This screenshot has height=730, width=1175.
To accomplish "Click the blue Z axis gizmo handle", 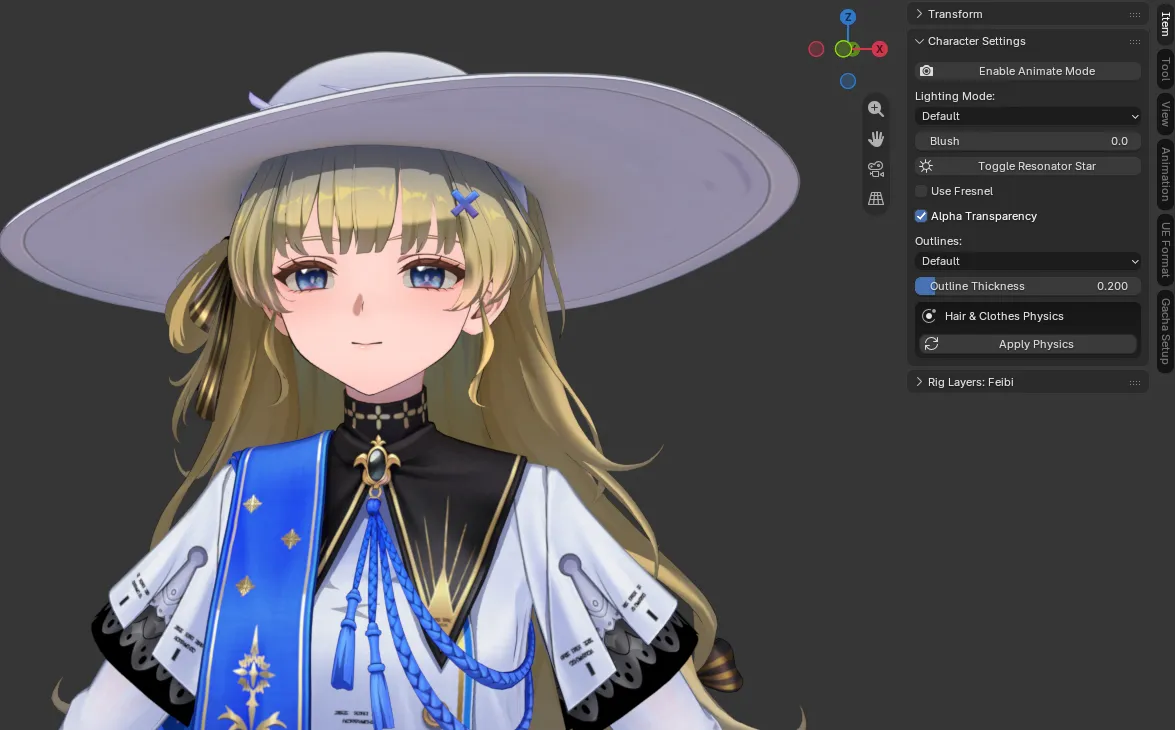I will 848,16.
